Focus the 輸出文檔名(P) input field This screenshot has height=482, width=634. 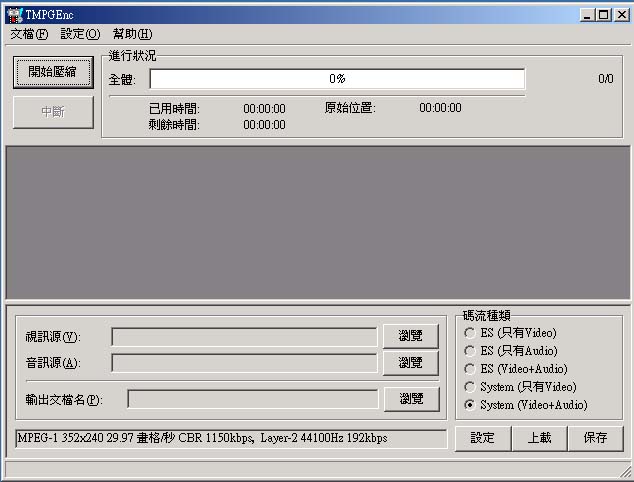click(x=253, y=399)
